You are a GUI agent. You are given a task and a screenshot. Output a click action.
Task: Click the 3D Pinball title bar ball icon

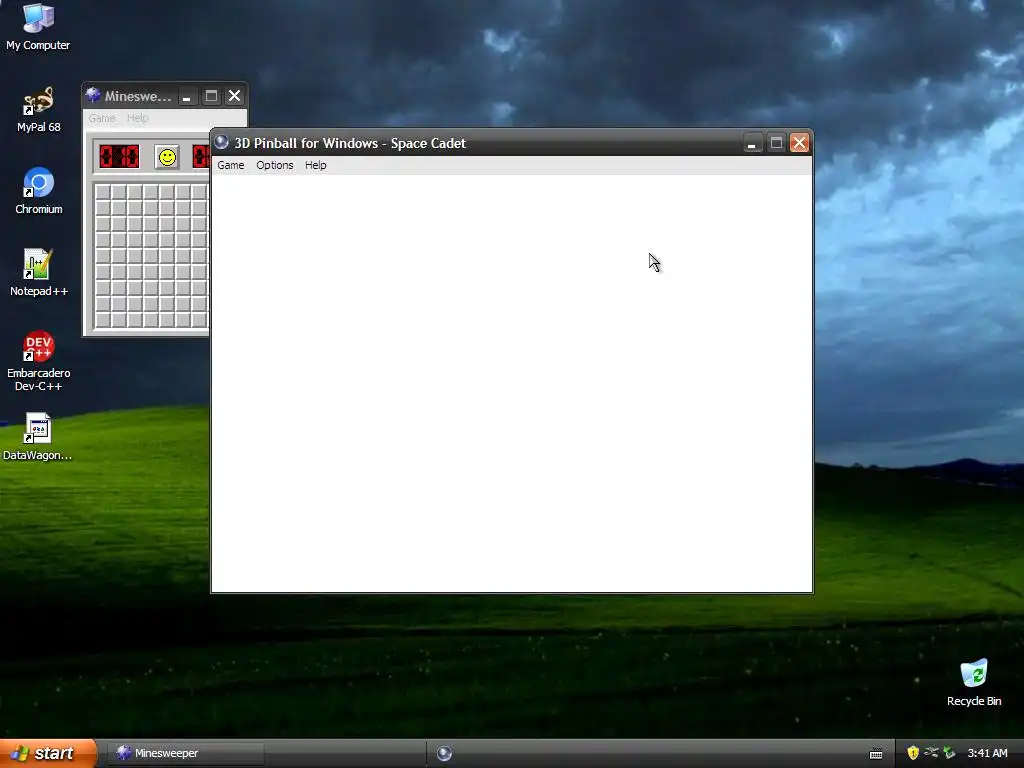(221, 142)
